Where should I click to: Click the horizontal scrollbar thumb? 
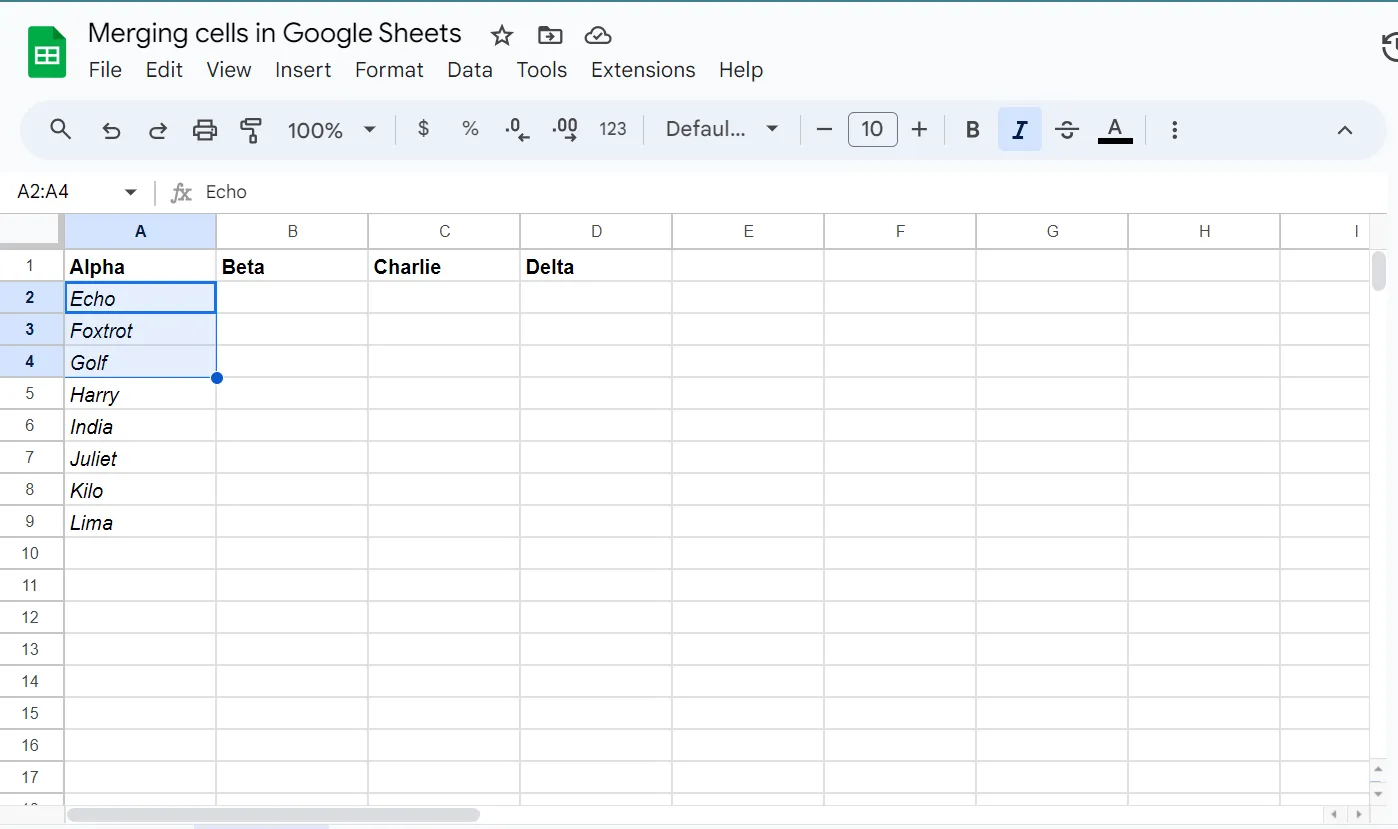click(273, 815)
